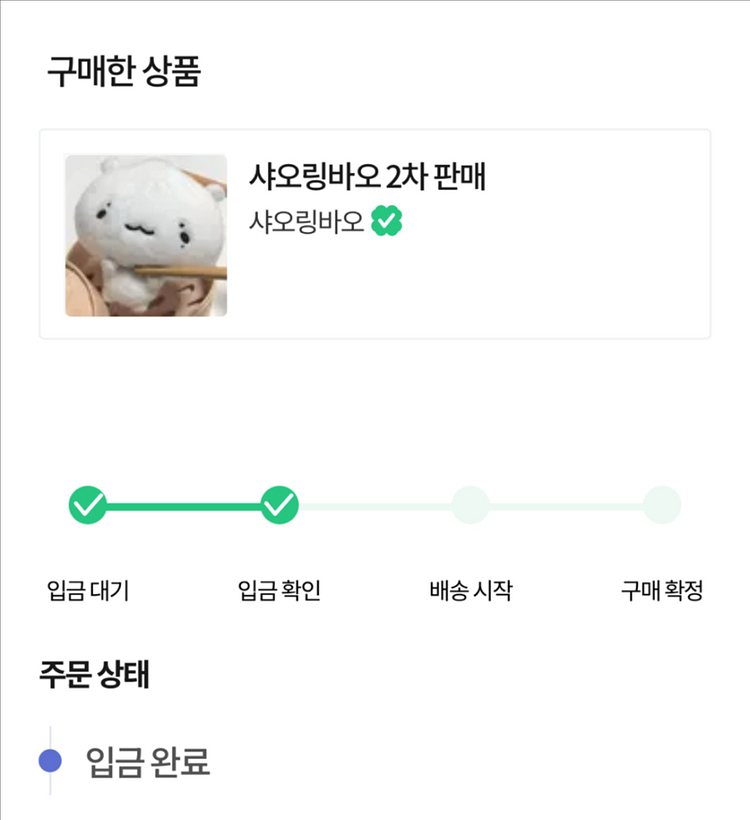Select the 입금 확인 step label
Screen dimensions: 750x820
pos(279,591)
